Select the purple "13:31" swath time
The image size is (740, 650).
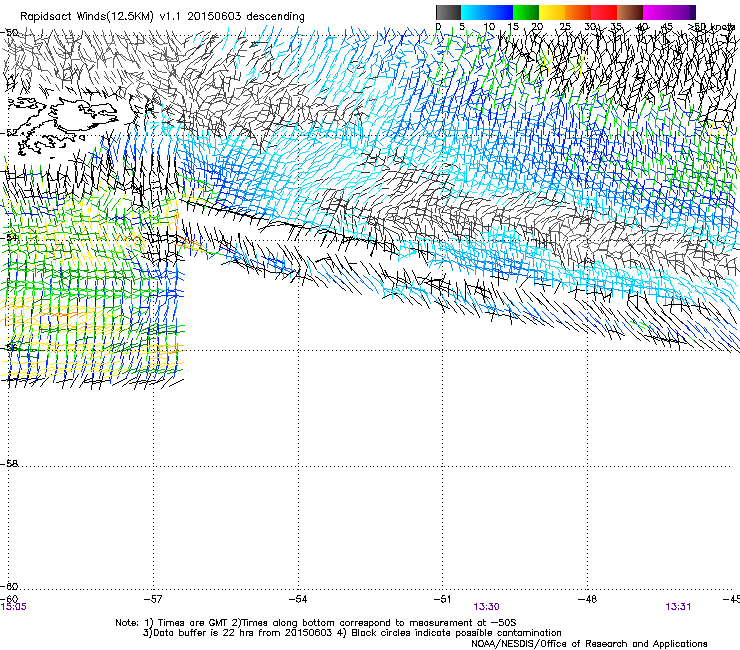pyautogui.click(x=678, y=607)
